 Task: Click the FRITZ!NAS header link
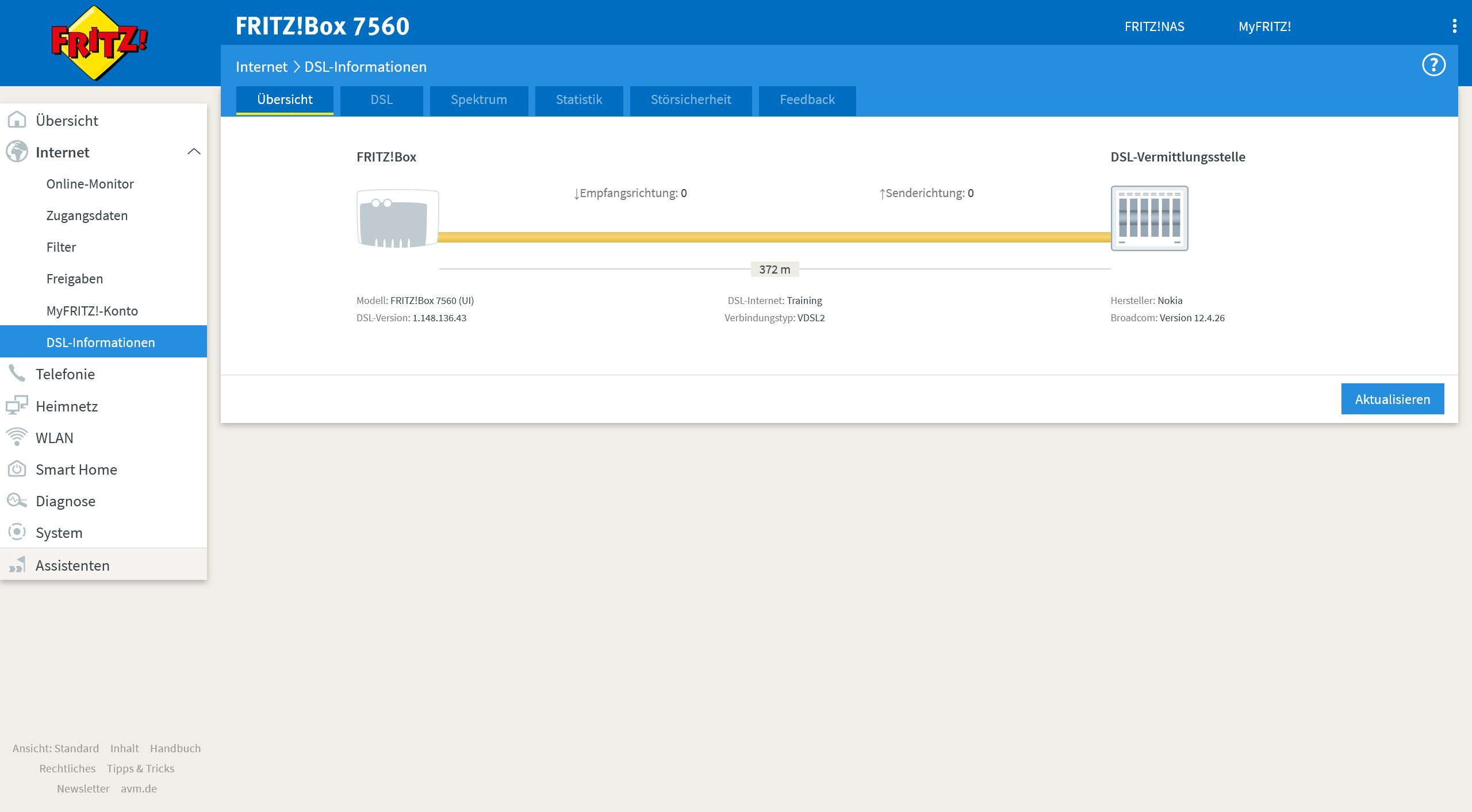pos(1154,26)
